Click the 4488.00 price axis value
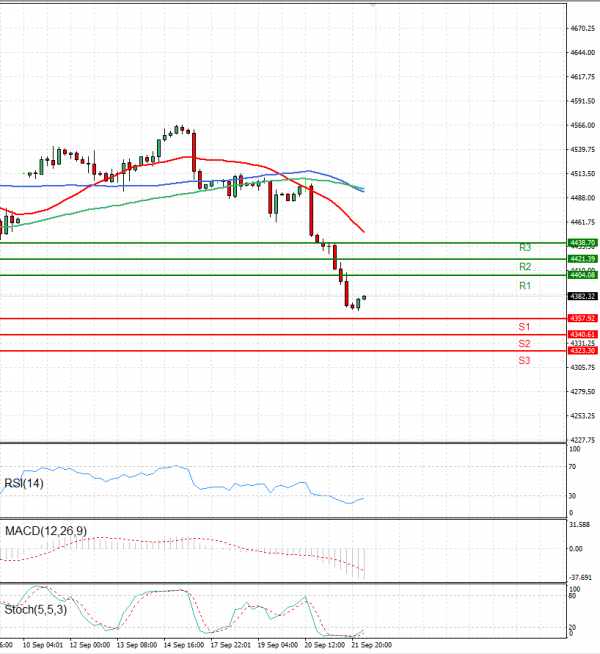 coord(582,198)
